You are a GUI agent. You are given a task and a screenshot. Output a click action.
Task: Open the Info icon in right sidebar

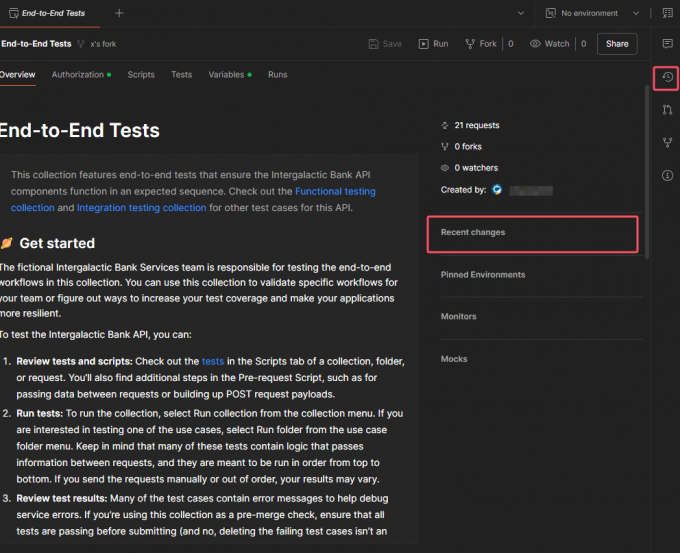(x=667, y=176)
